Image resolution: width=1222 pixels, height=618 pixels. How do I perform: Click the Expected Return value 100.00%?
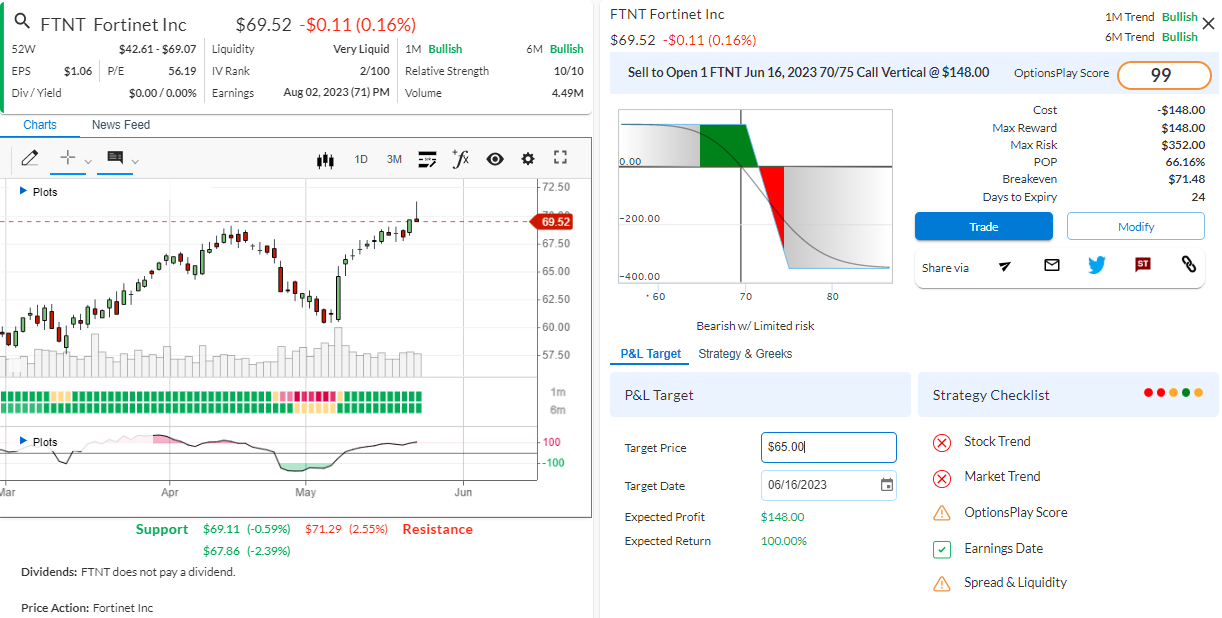tap(783, 541)
